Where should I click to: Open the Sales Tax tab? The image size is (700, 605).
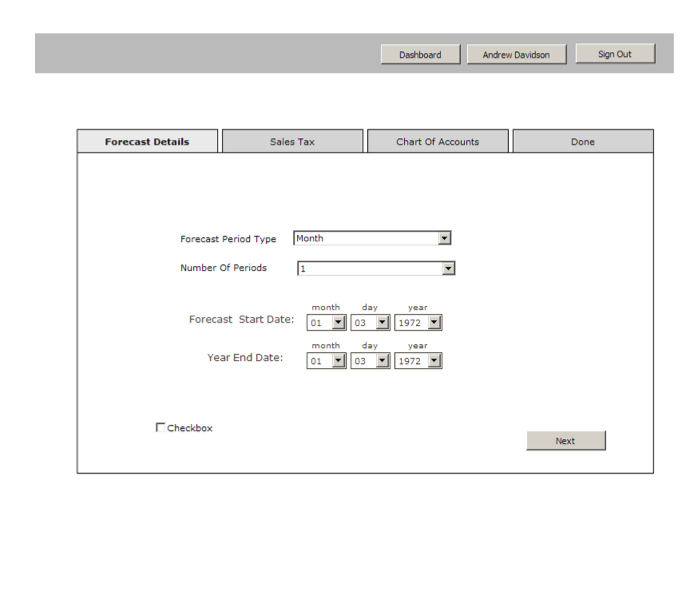[292, 142]
